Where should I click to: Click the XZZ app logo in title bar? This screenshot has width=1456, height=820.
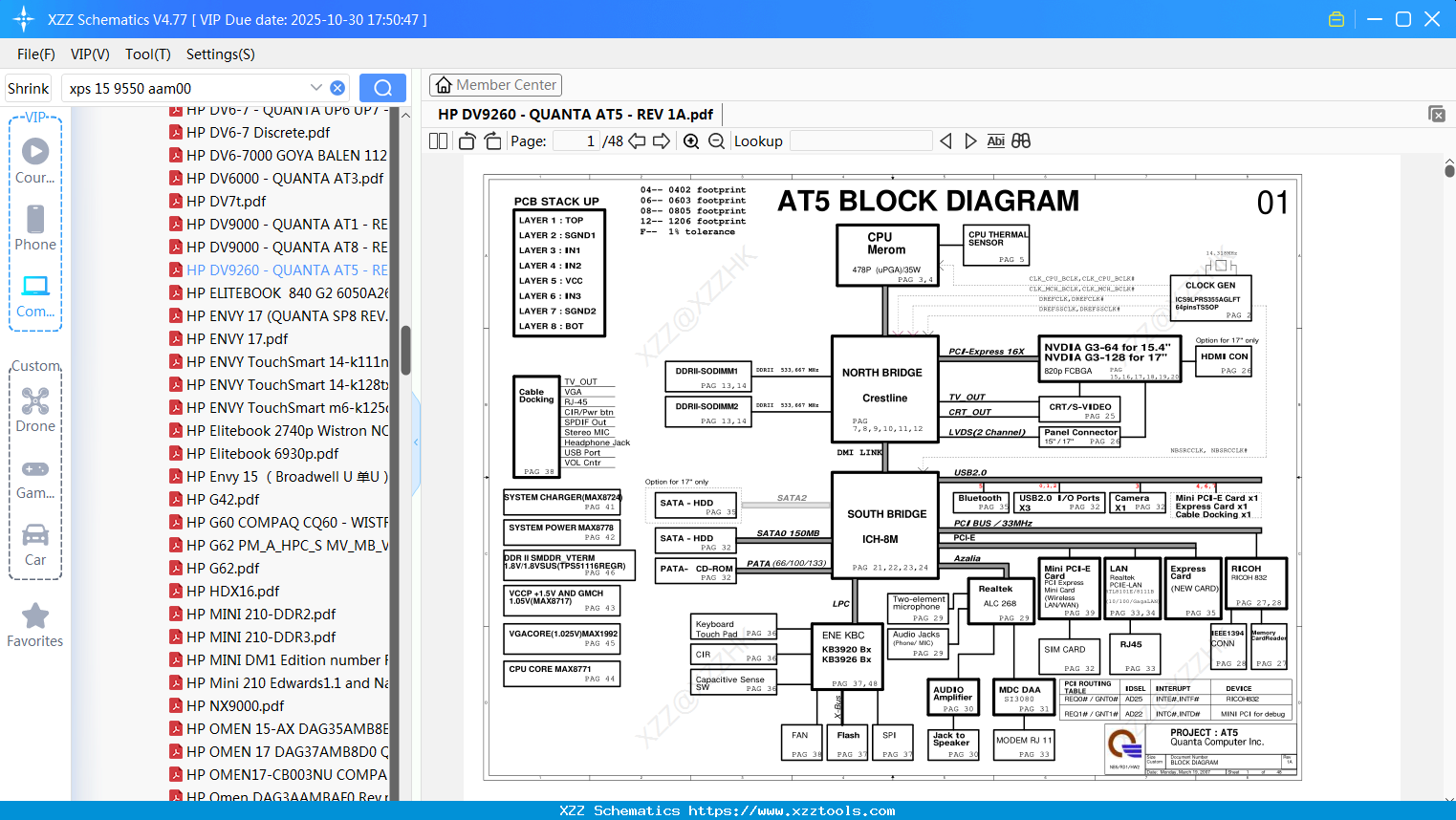[23, 19]
